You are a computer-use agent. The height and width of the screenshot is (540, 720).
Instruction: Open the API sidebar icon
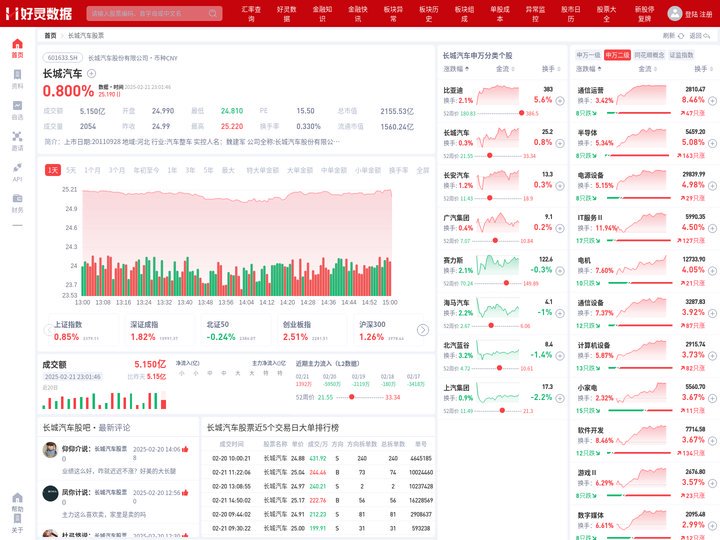click(x=17, y=167)
